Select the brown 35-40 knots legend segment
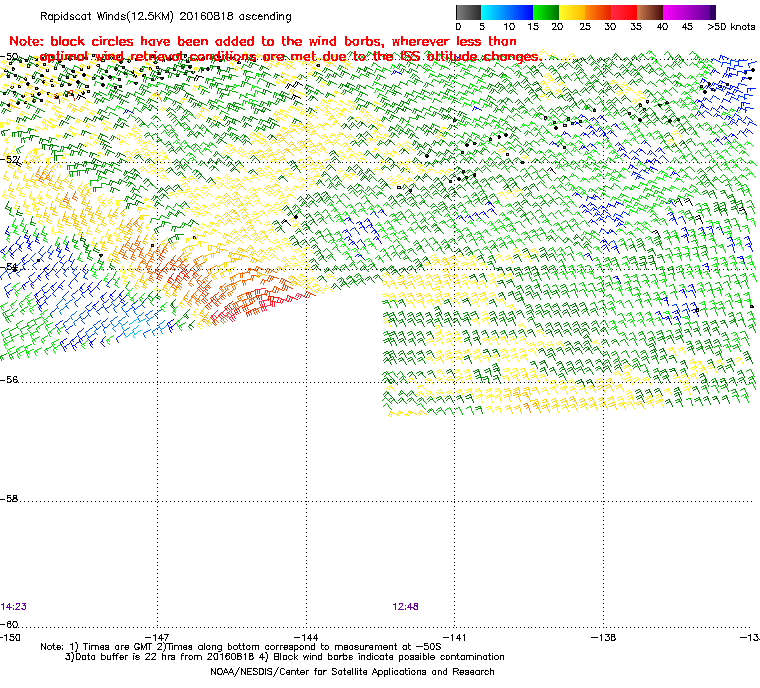The width and height of the screenshot is (760, 688). (650, 12)
